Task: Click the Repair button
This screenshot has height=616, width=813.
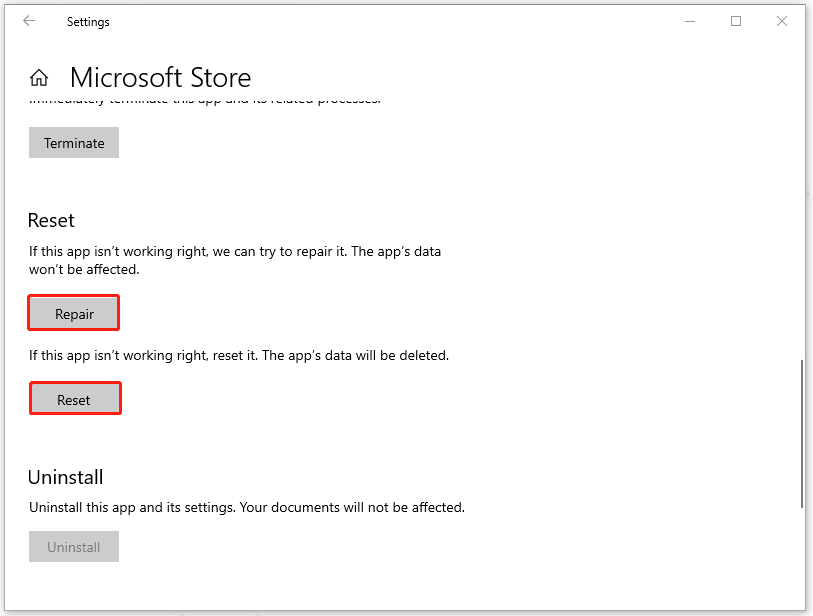Action: tap(74, 314)
